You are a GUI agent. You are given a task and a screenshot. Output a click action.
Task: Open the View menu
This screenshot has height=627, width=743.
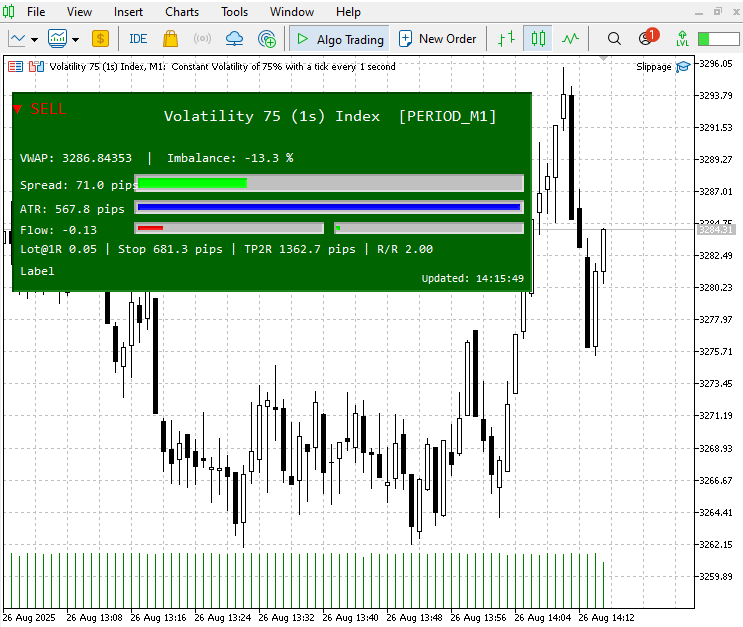click(x=79, y=12)
